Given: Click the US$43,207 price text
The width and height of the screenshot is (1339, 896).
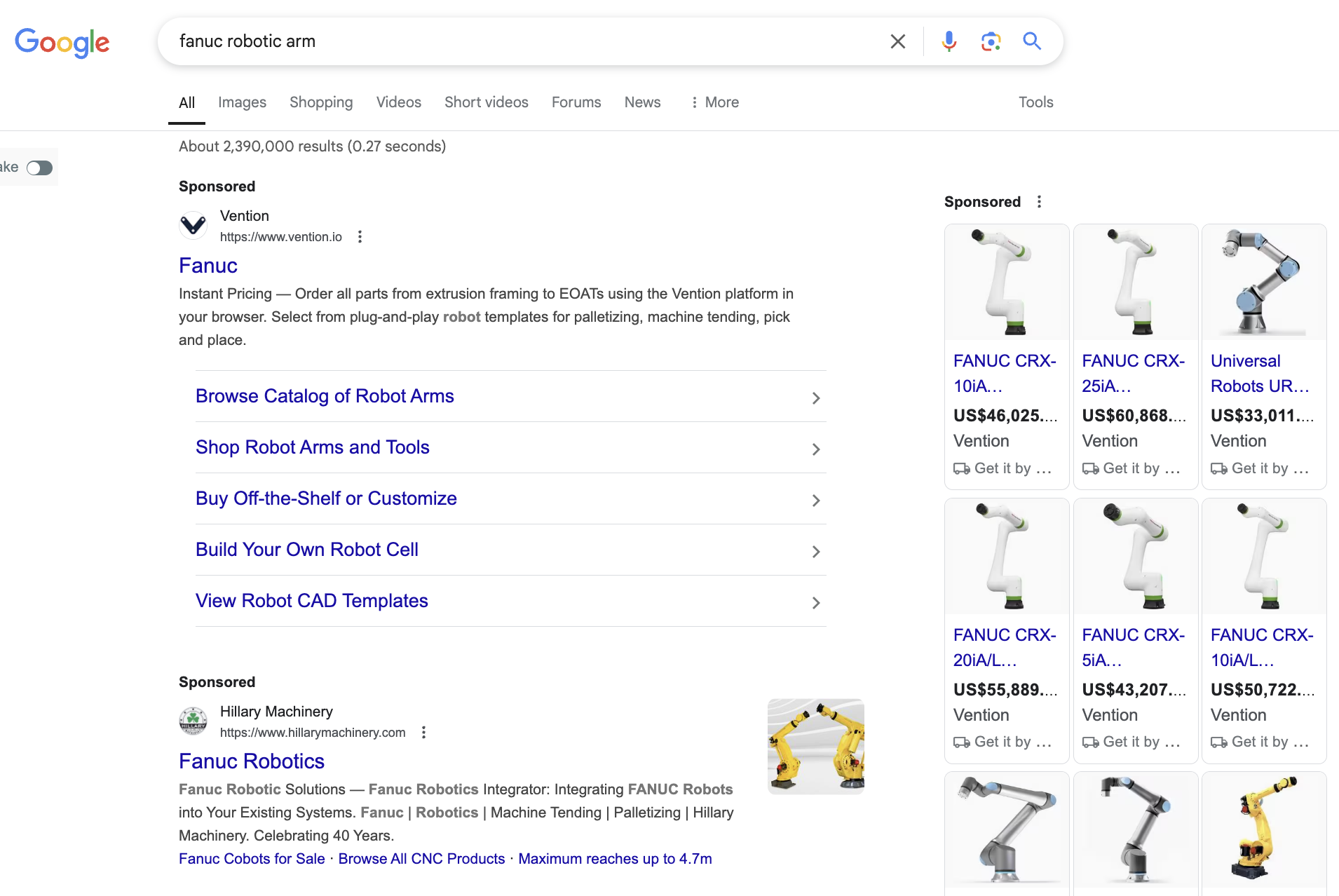Looking at the screenshot, I should tap(1134, 690).
